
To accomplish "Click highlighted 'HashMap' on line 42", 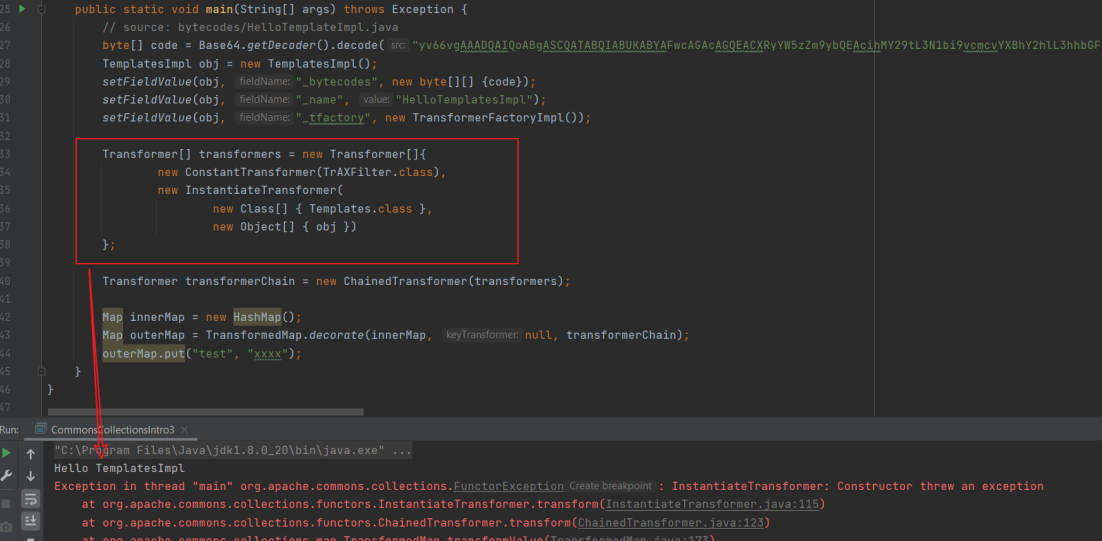I will click(x=257, y=318).
